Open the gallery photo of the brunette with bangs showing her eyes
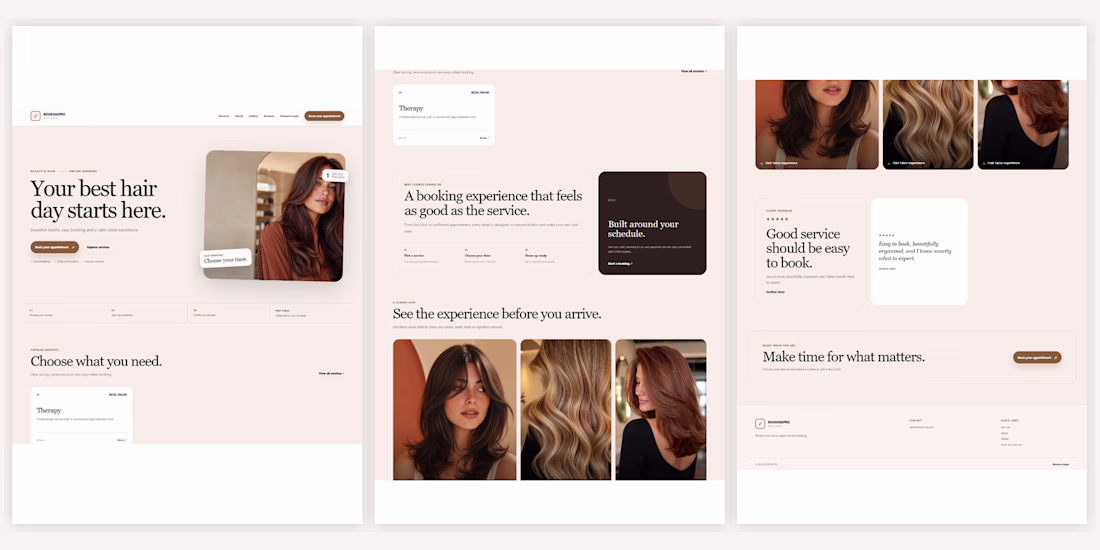 [455, 410]
